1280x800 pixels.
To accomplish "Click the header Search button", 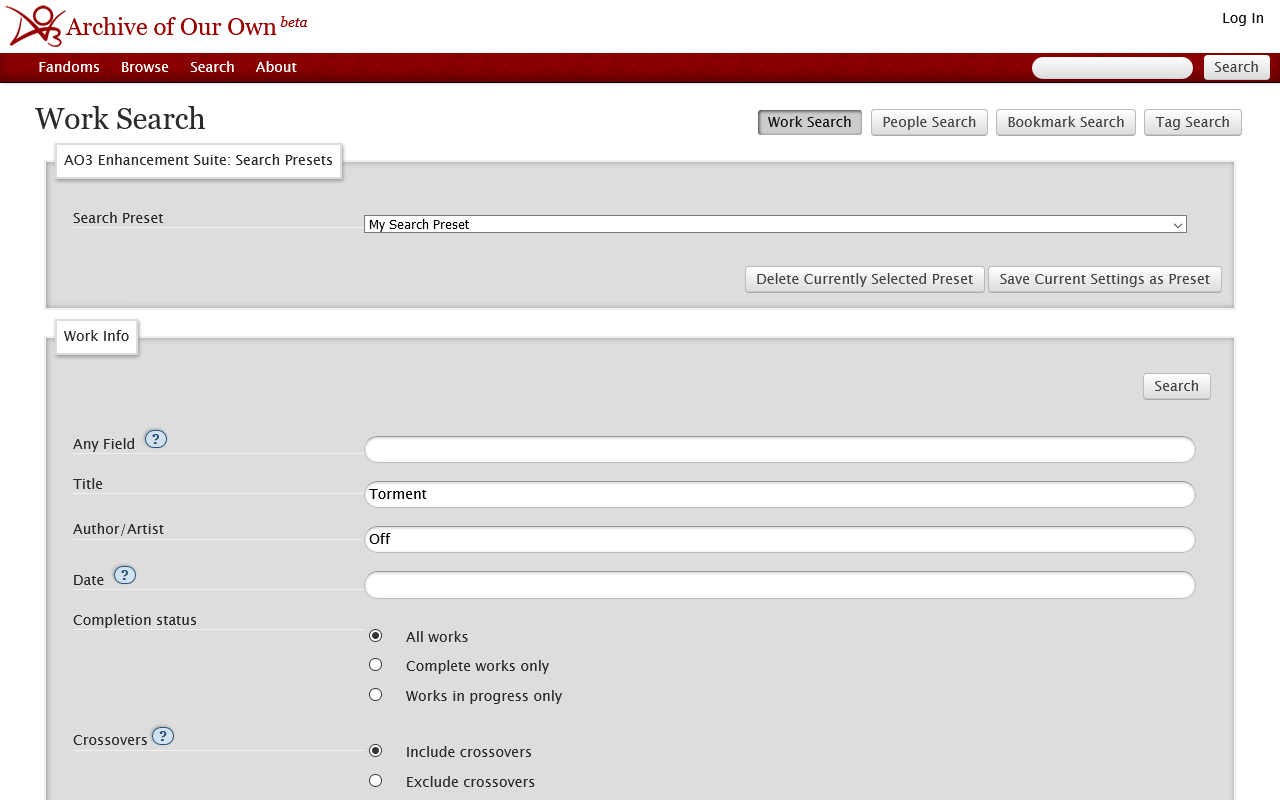I will (x=1237, y=67).
